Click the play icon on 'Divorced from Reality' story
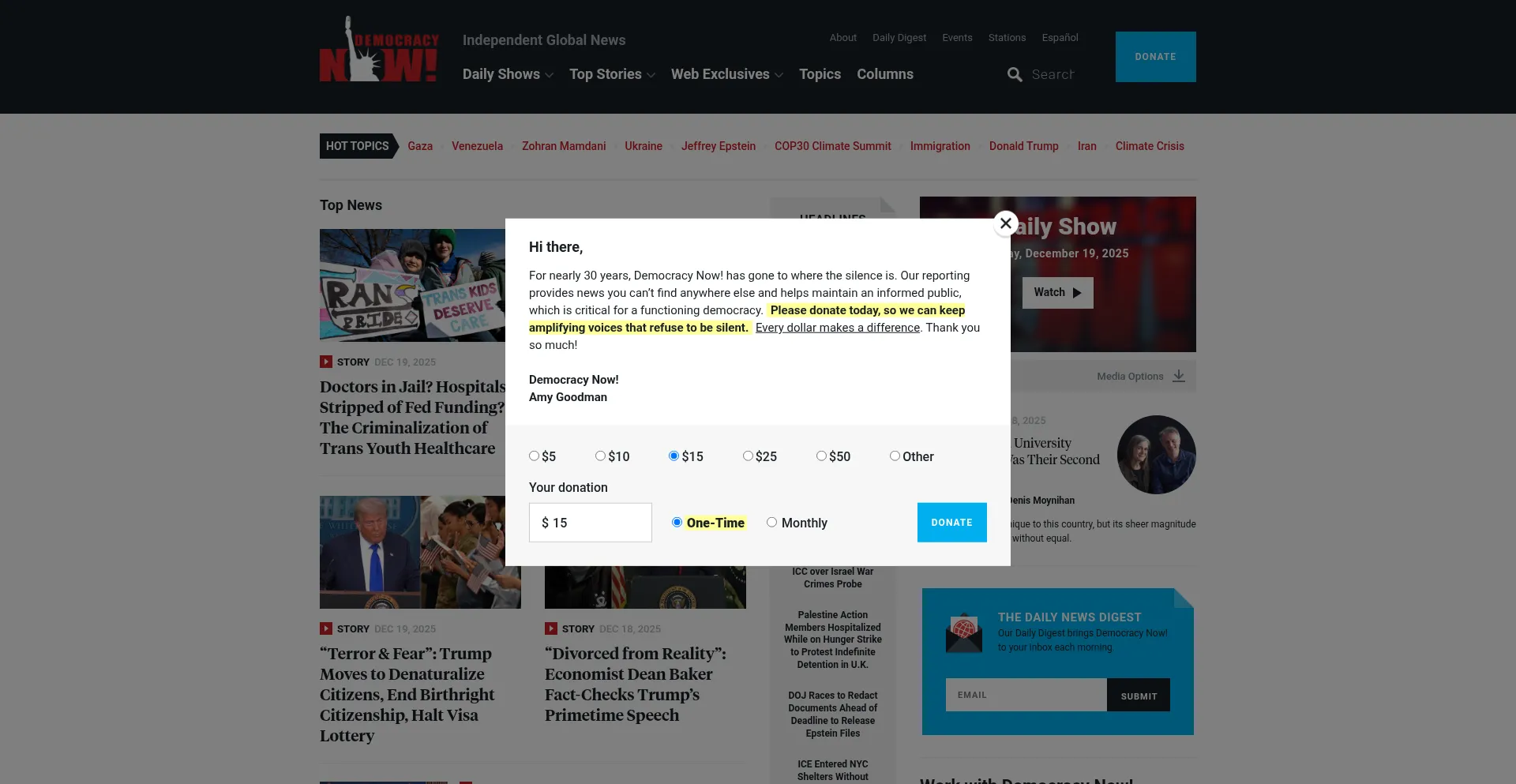This screenshot has height=784, width=1516. [x=551, y=628]
